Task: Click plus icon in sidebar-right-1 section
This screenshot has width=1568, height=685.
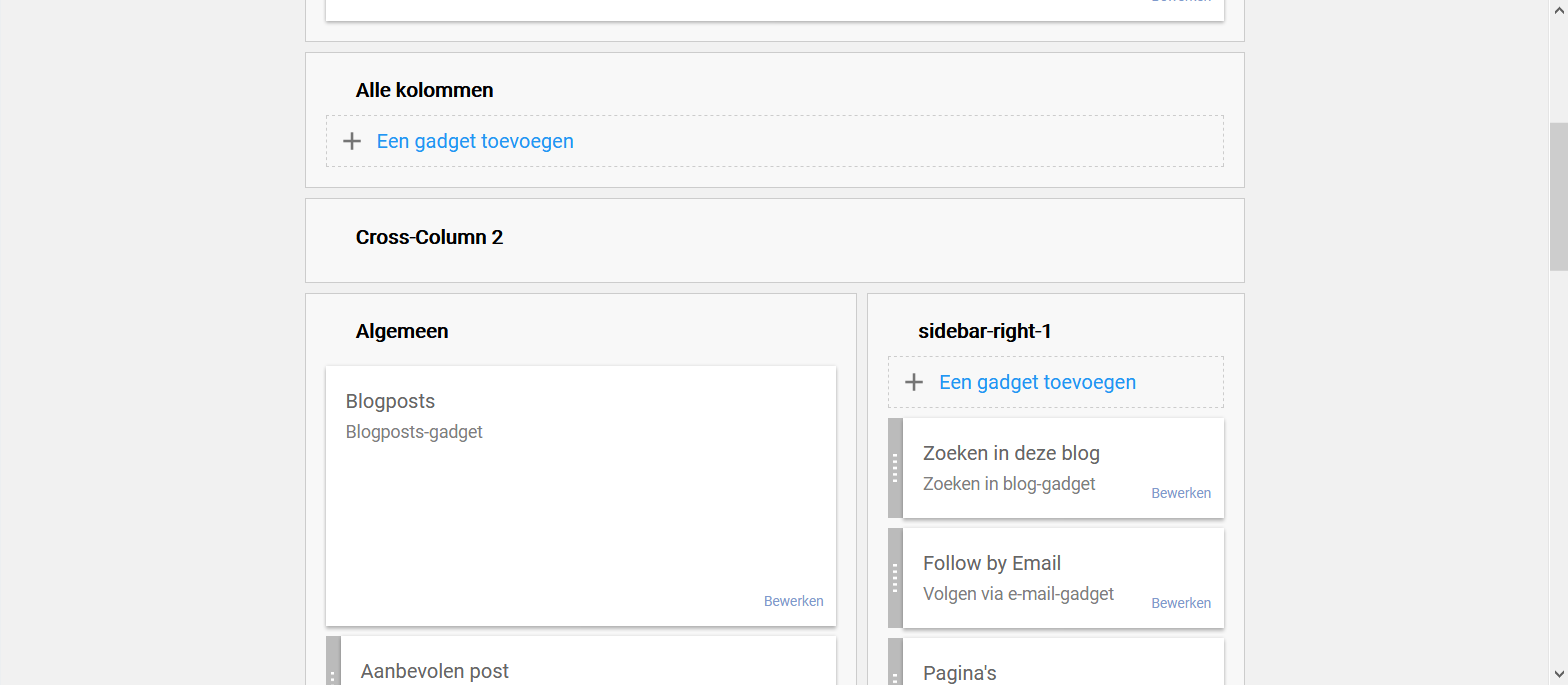Action: [x=913, y=382]
